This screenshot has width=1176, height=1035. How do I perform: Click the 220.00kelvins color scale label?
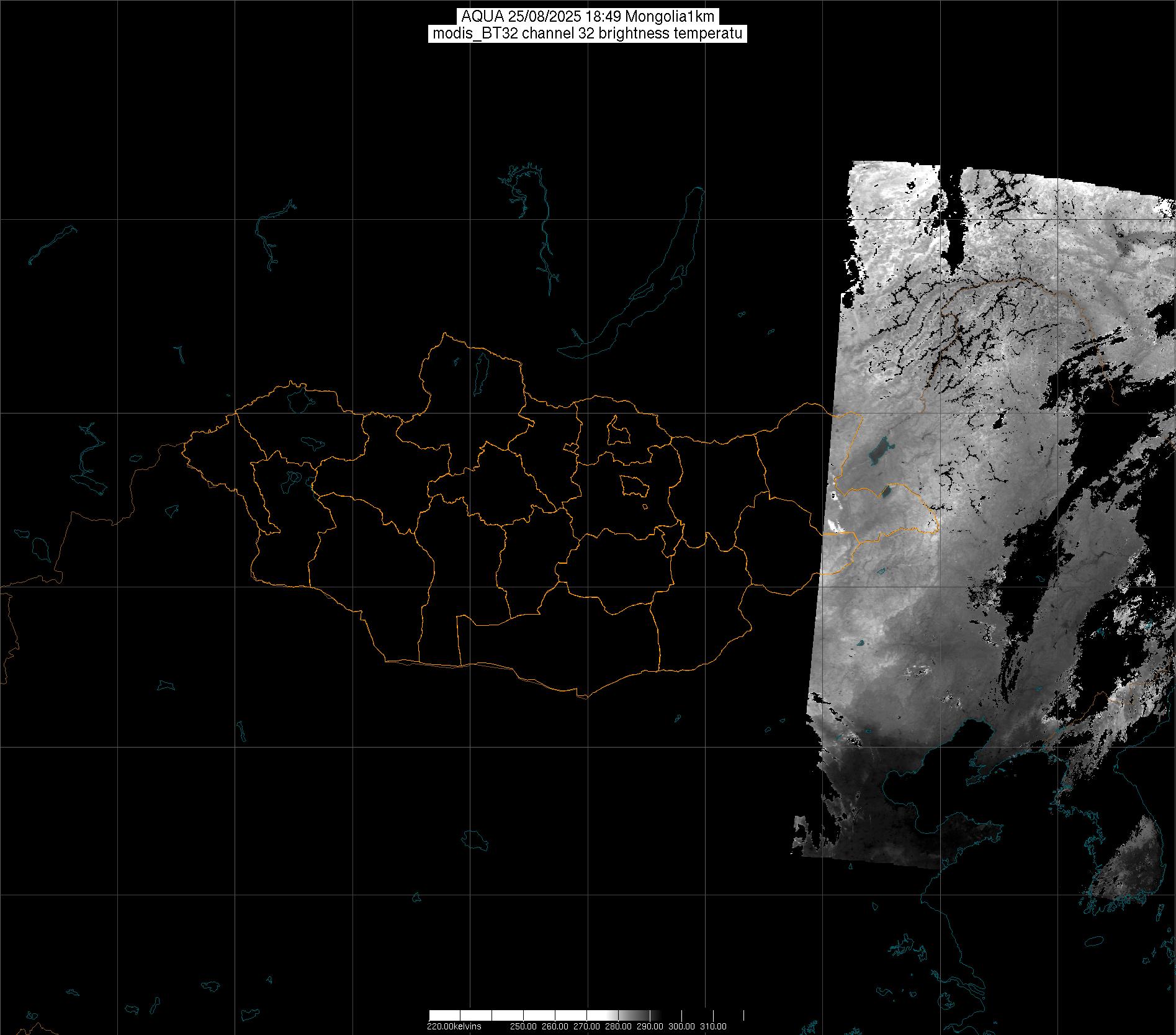click(x=454, y=1026)
